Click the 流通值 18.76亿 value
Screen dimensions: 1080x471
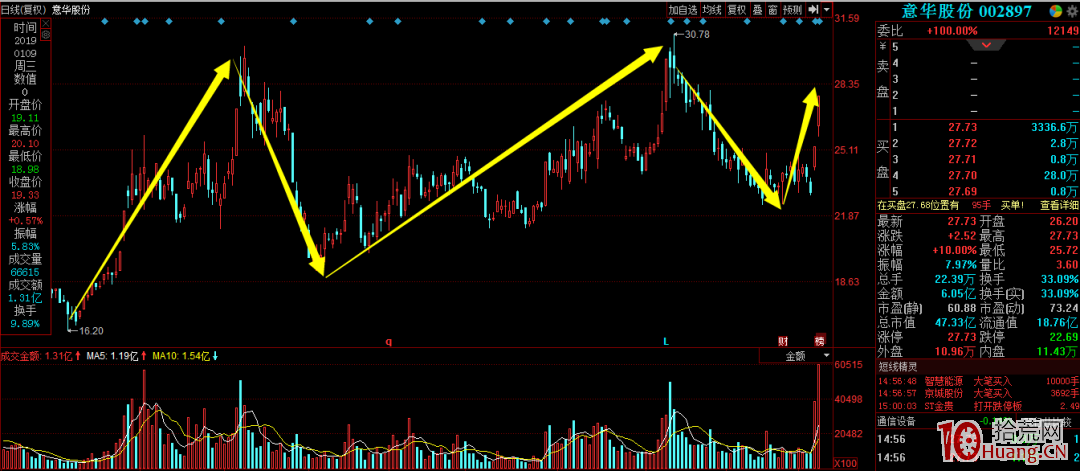pyautogui.click(x=1057, y=322)
